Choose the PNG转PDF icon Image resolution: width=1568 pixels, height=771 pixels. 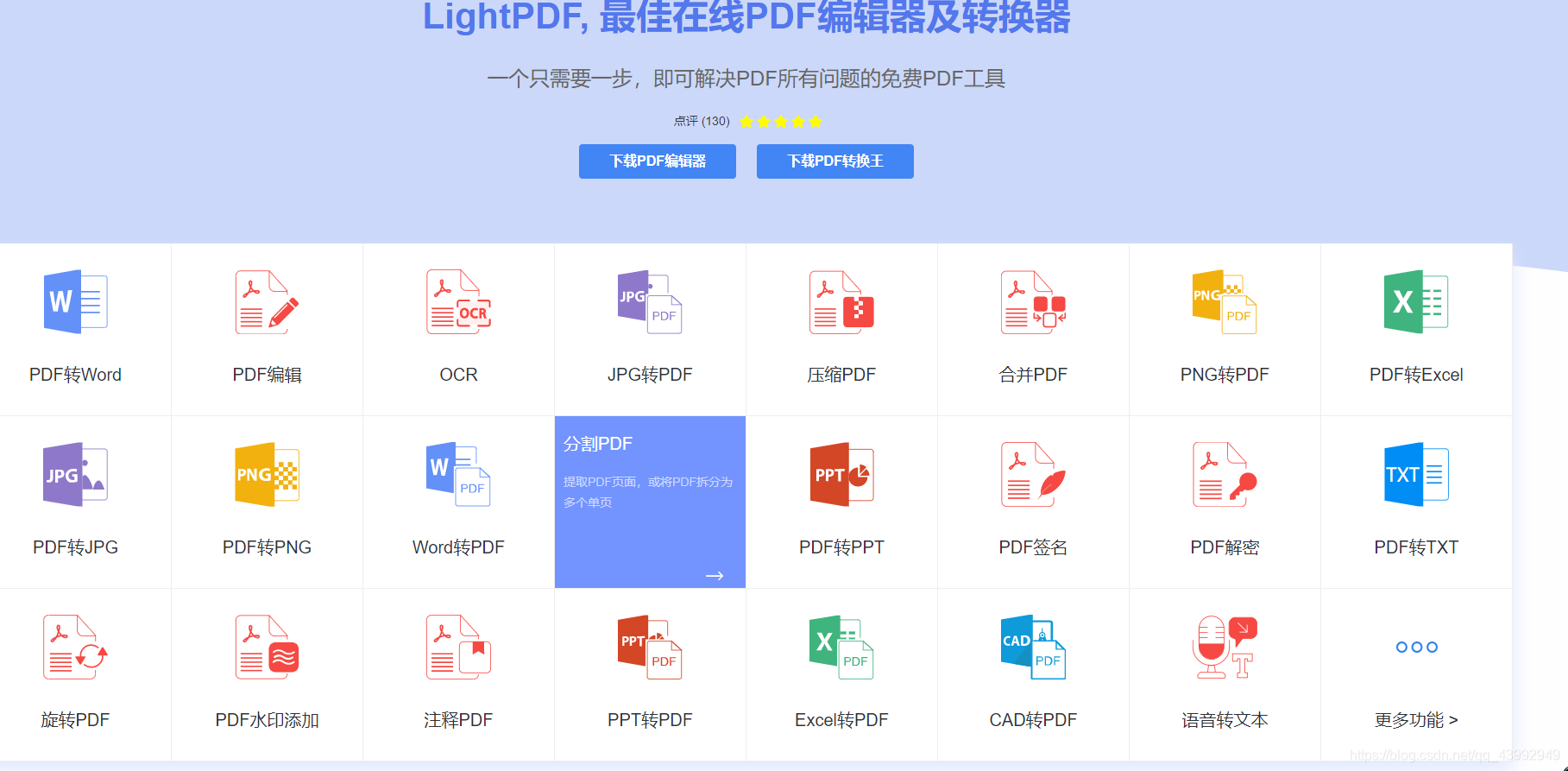pos(1225,301)
